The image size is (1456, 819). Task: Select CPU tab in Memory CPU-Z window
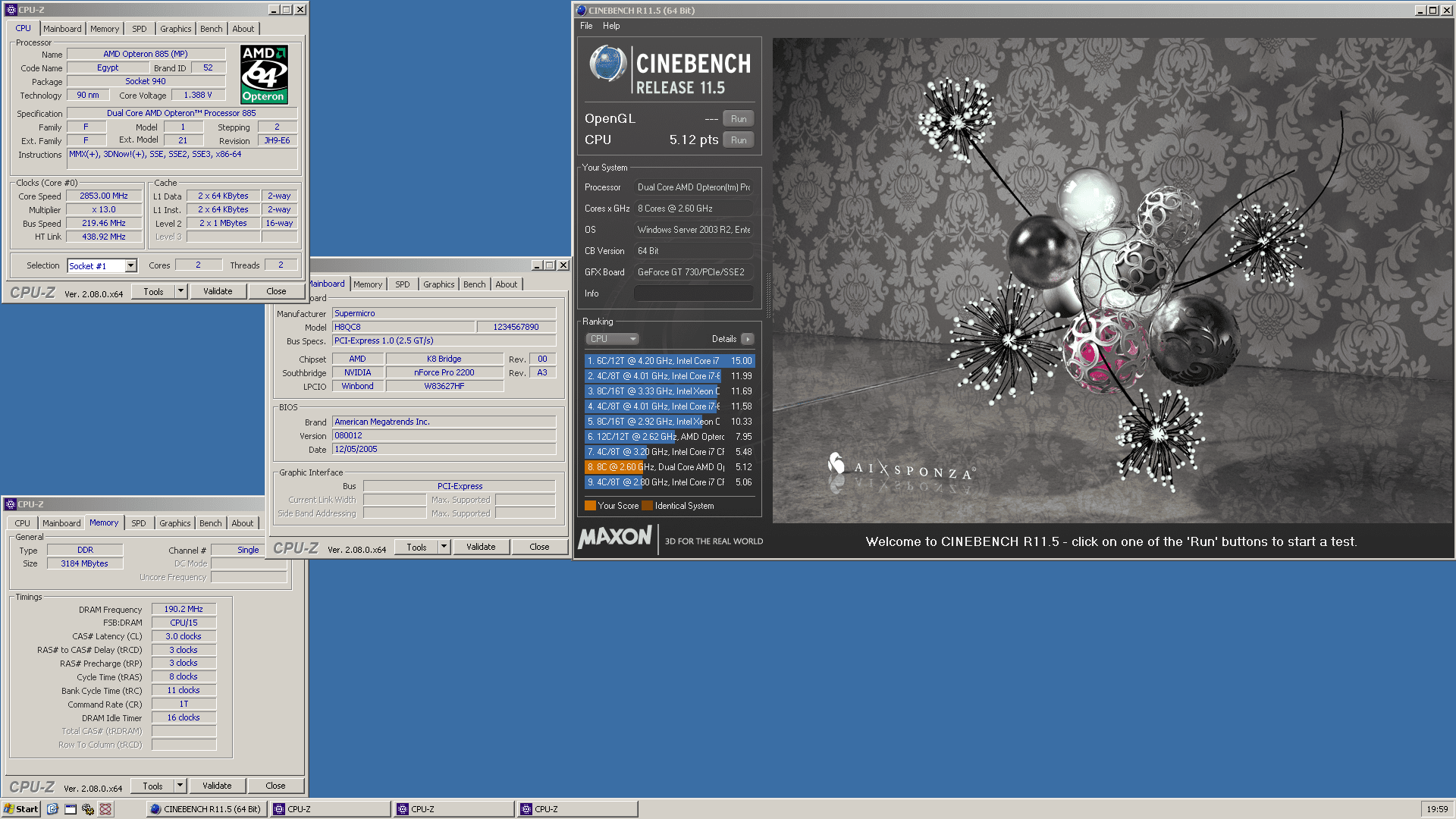(x=23, y=523)
